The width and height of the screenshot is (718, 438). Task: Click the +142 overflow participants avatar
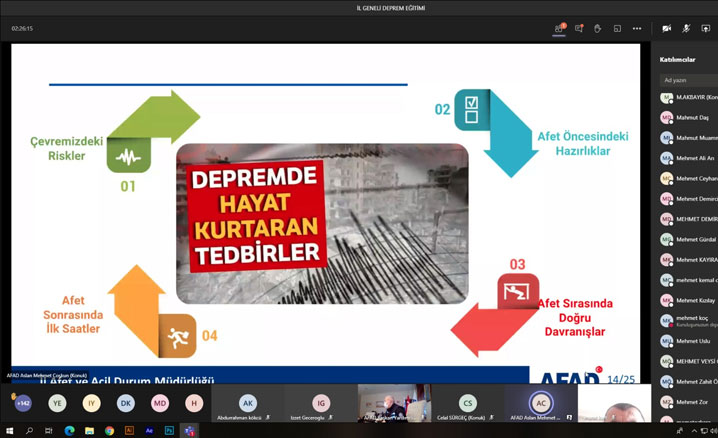[x=22, y=403]
